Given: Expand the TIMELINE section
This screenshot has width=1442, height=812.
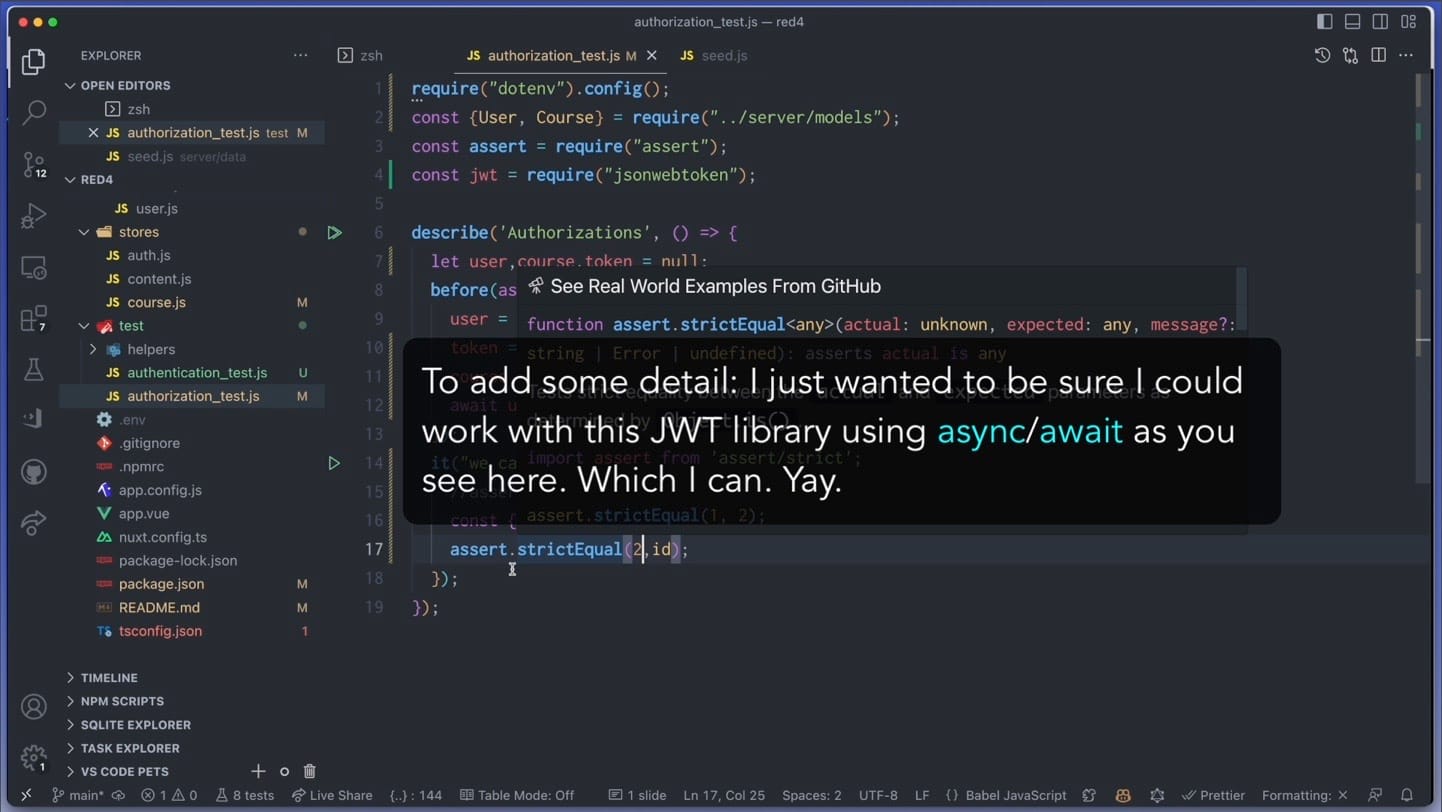Looking at the screenshot, I should [x=109, y=678].
